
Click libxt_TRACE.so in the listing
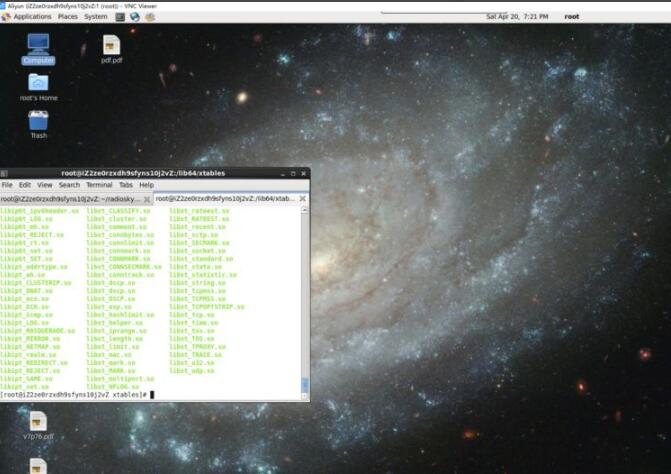click(x=196, y=355)
